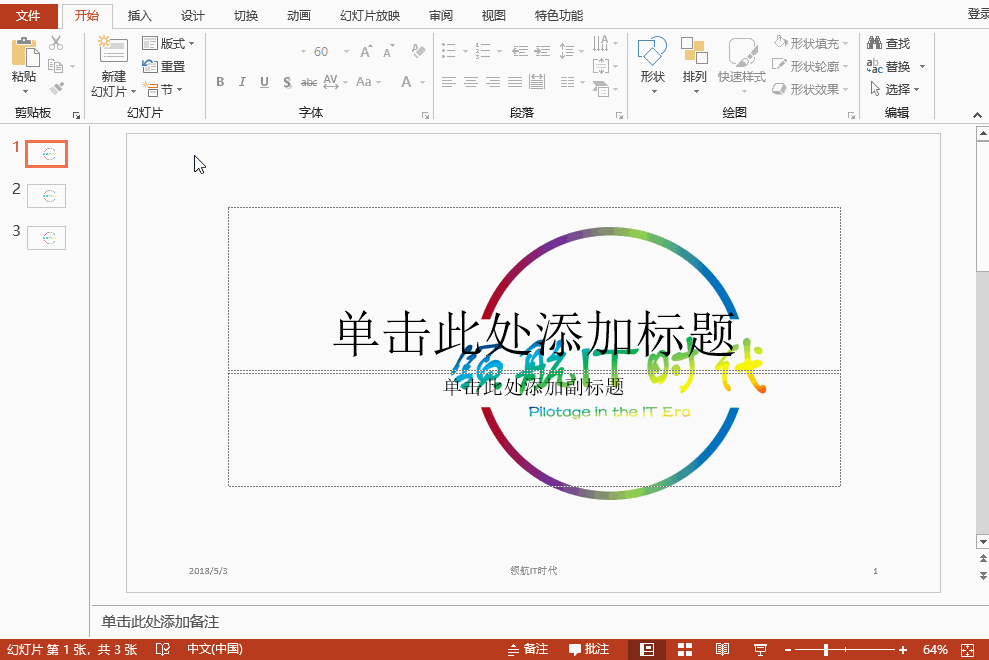Viewport: 989px width, 660px height.
Task: Click 替换 replace button
Action: pos(888,66)
